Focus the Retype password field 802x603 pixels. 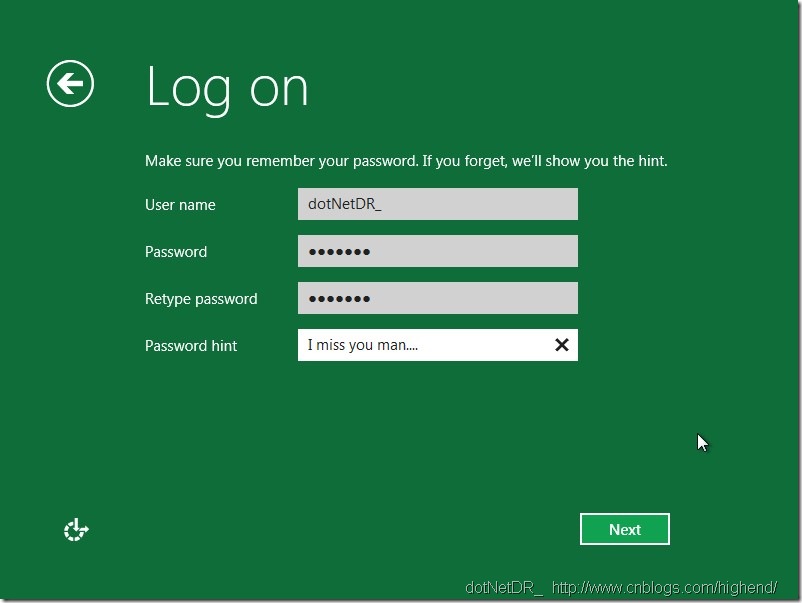click(x=438, y=298)
